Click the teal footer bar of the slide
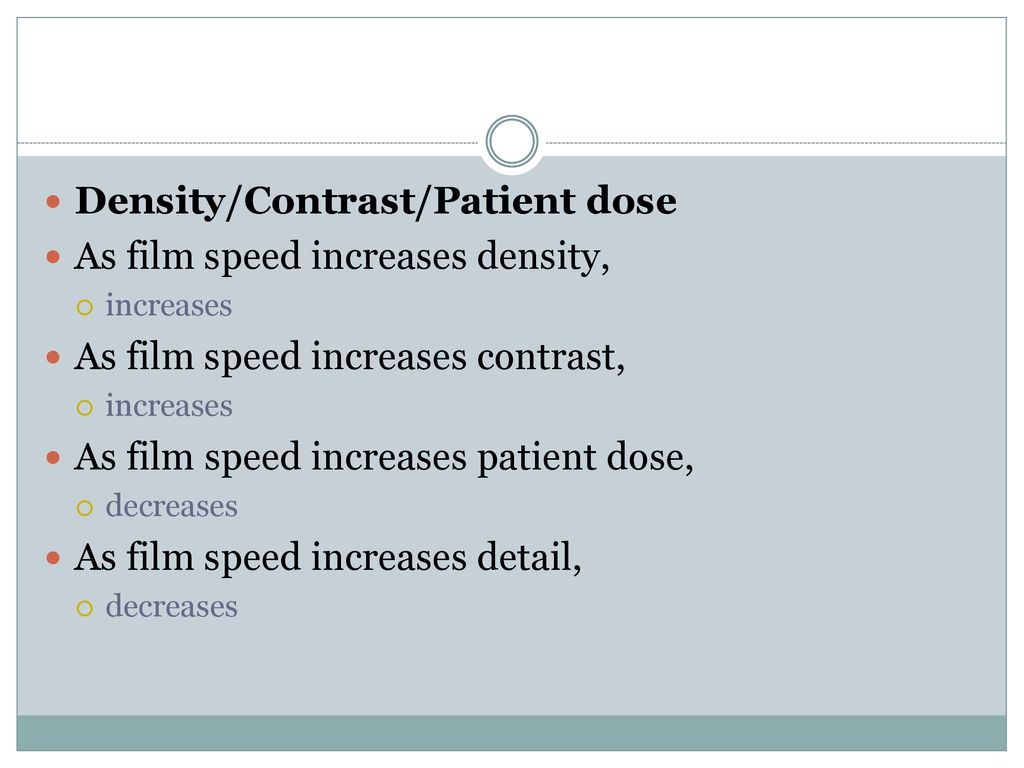This screenshot has height=768, width=1024. tap(511, 733)
